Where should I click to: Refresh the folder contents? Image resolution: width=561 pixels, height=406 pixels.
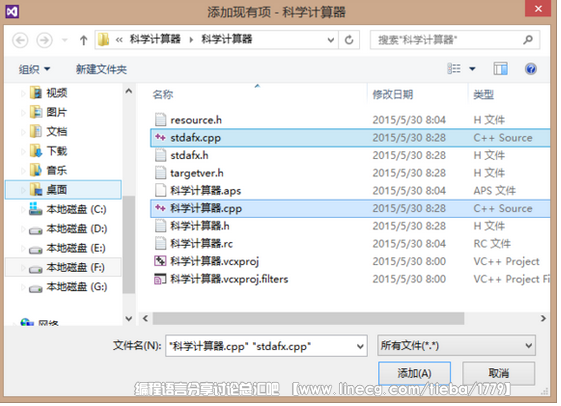[x=349, y=40]
